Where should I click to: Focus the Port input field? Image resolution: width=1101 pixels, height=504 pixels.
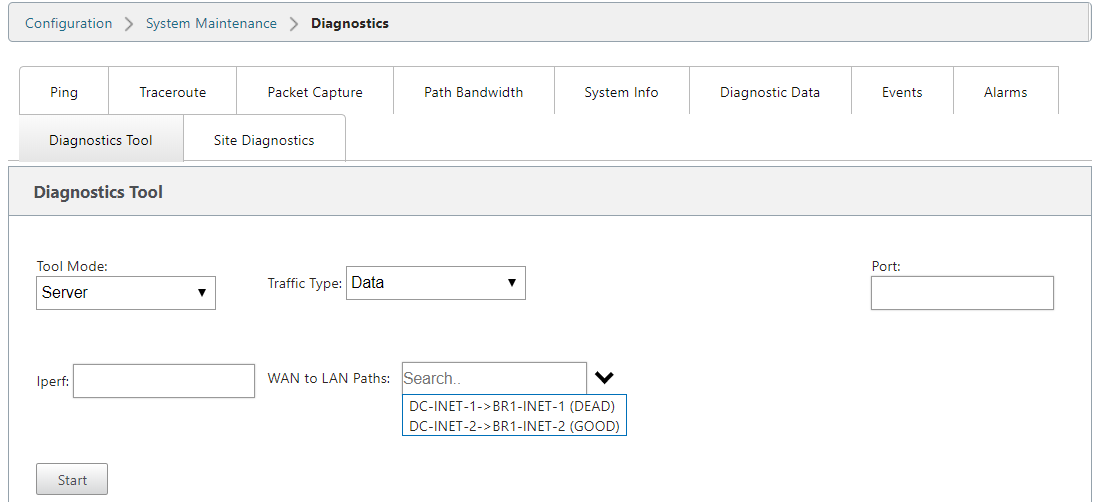pos(962,293)
